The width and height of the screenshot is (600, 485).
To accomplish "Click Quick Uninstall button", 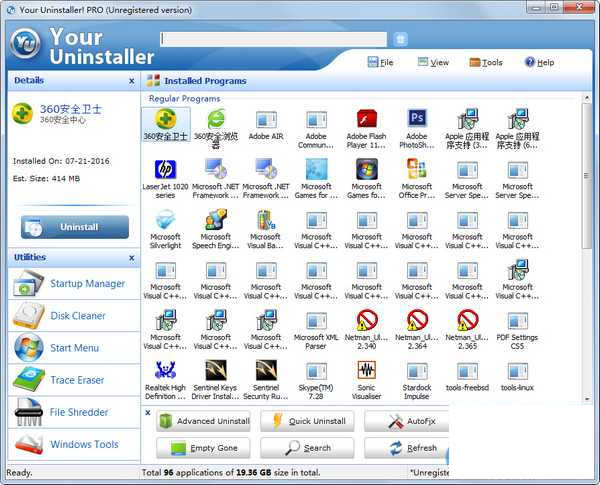I will pyautogui.click(x=307, y=421).
